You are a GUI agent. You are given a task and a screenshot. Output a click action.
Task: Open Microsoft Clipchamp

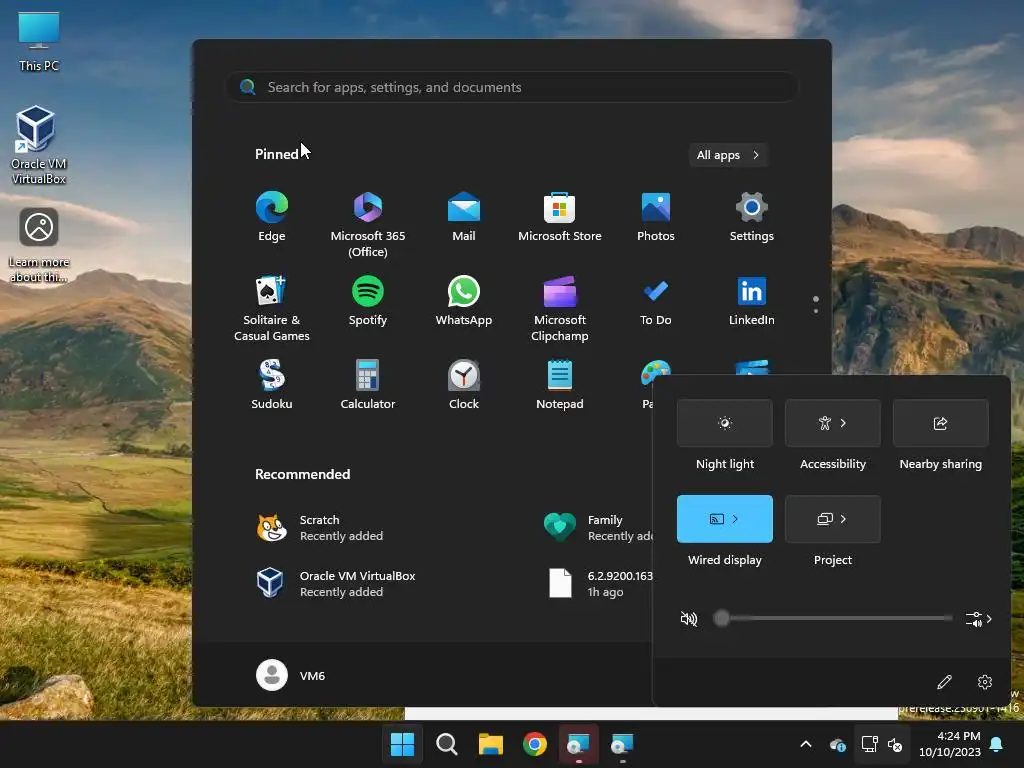[560, 309]
